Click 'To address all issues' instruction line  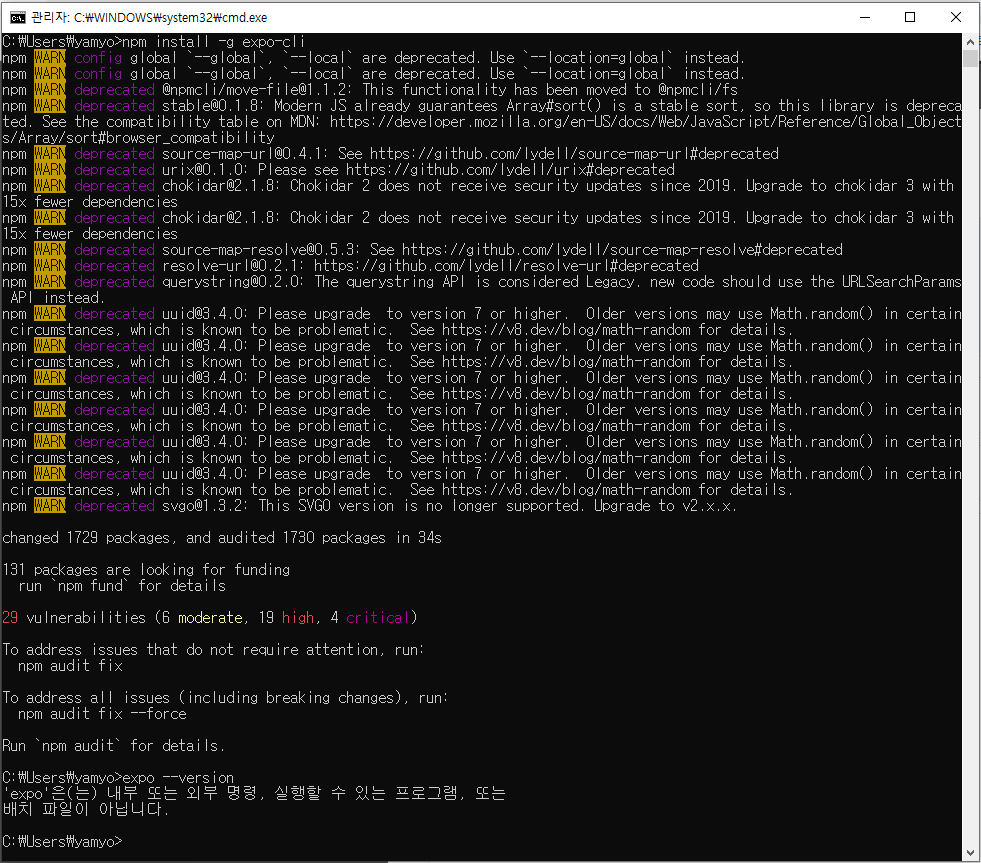225,698
